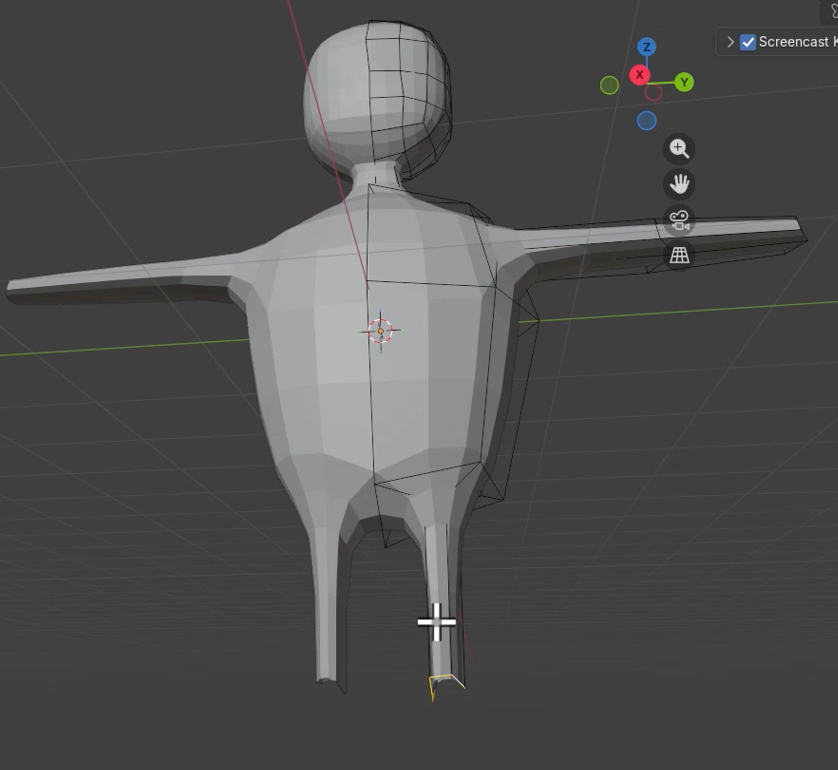Click the hand pan view button
The width and height of the screenshot is (838, 770).
[x=679, y=184]
